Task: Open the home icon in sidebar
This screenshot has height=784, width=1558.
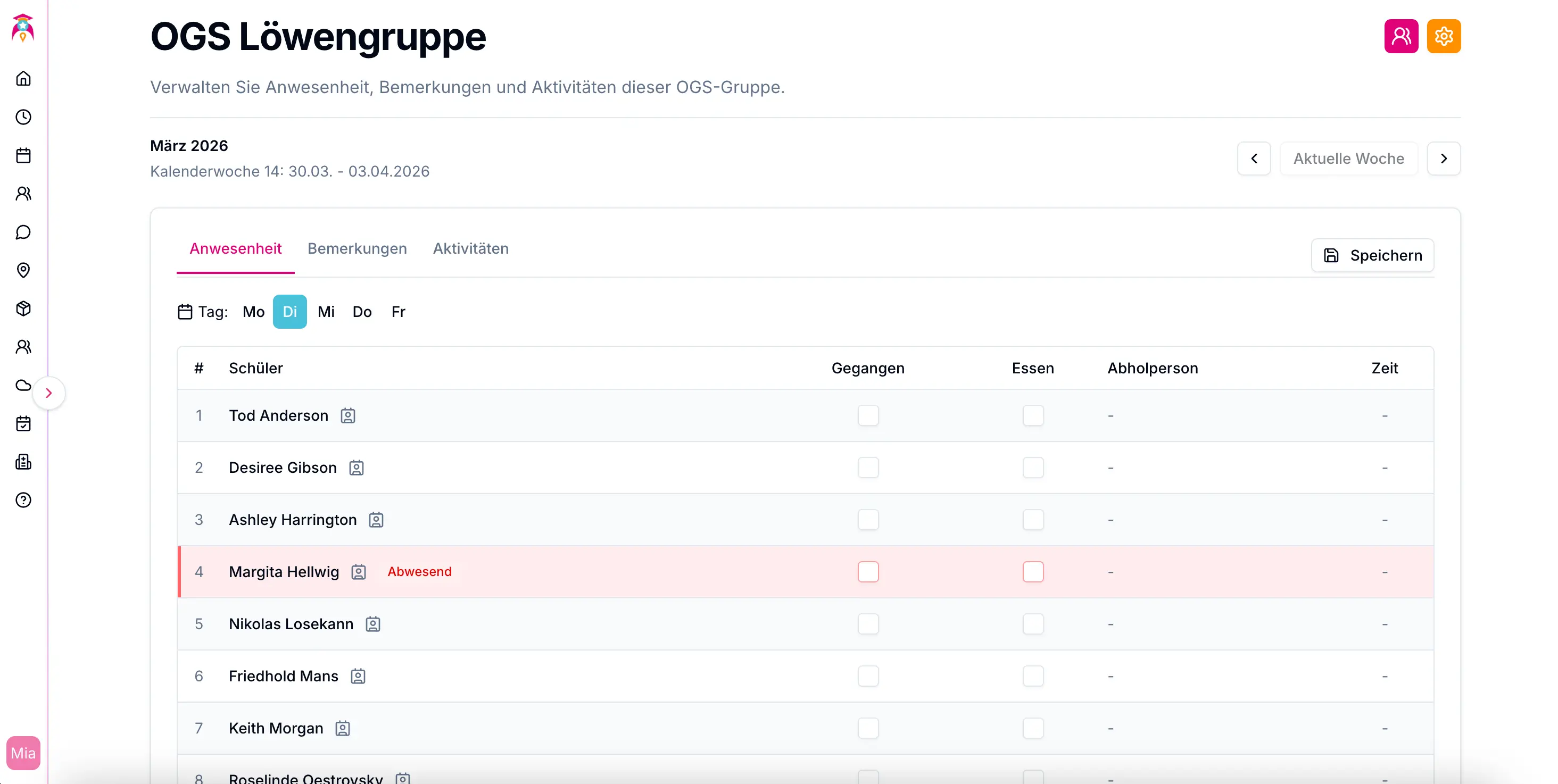Action: (23, 79)
